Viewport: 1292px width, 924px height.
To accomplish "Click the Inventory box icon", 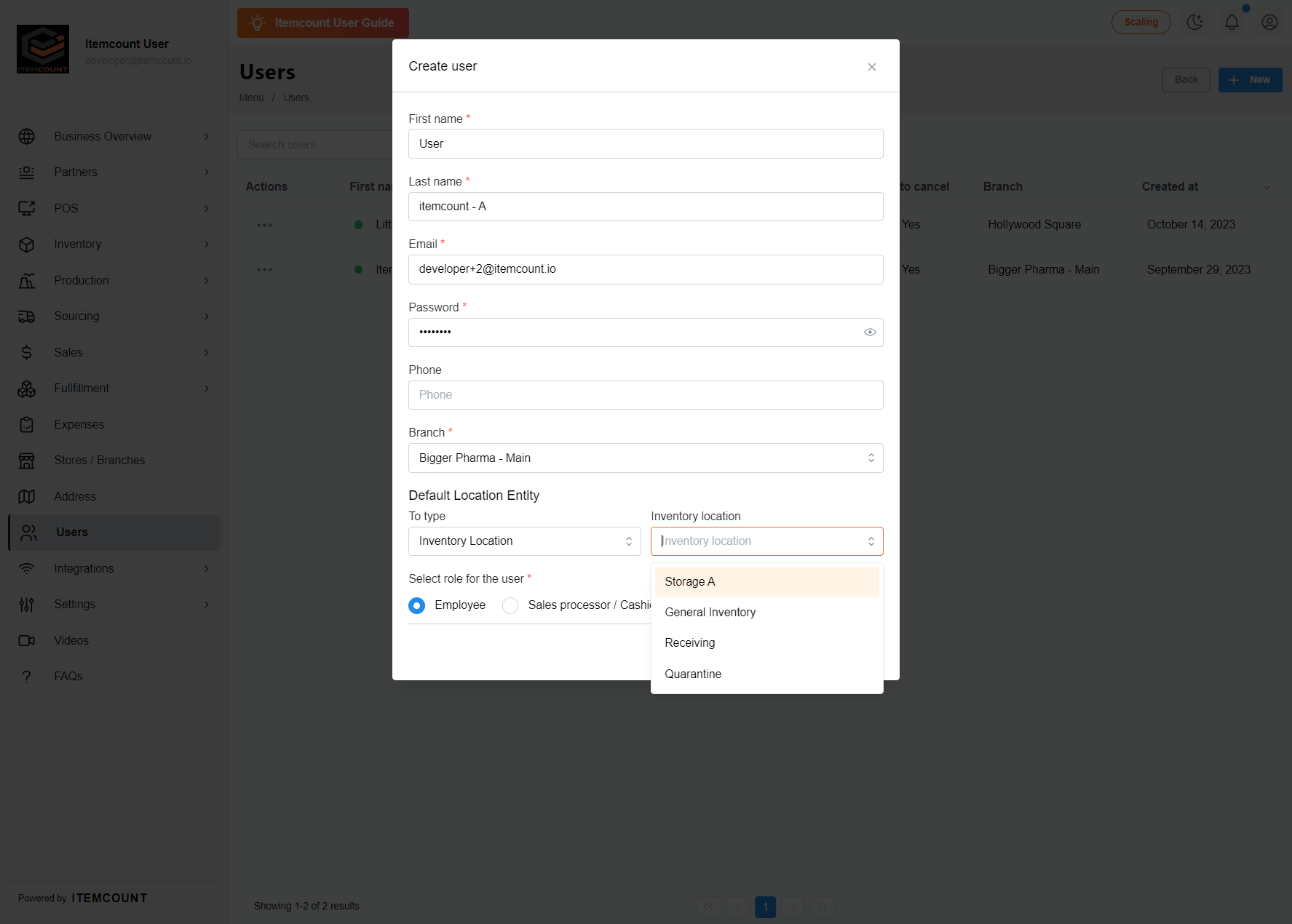I will click(27, 244).
